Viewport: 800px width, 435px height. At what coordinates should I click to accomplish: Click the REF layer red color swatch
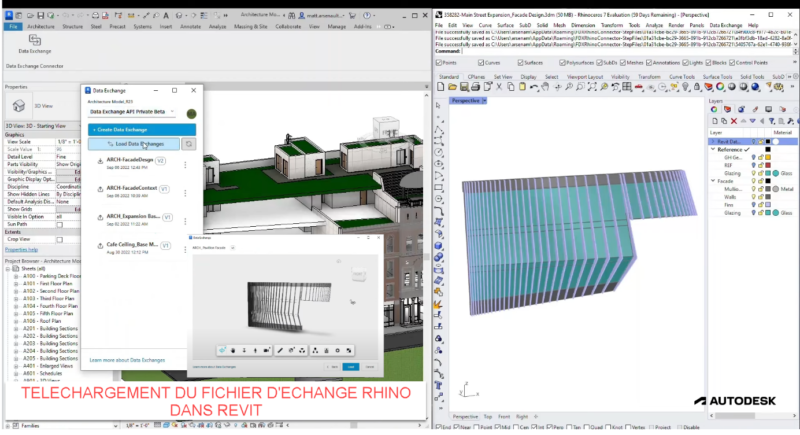[767, 164]
